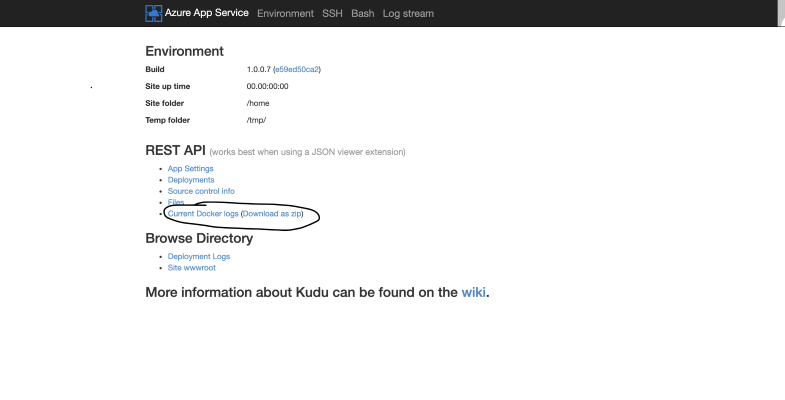785x400 pixels.
Task: Open the Current Docker logs link
Action: point(203,214)
